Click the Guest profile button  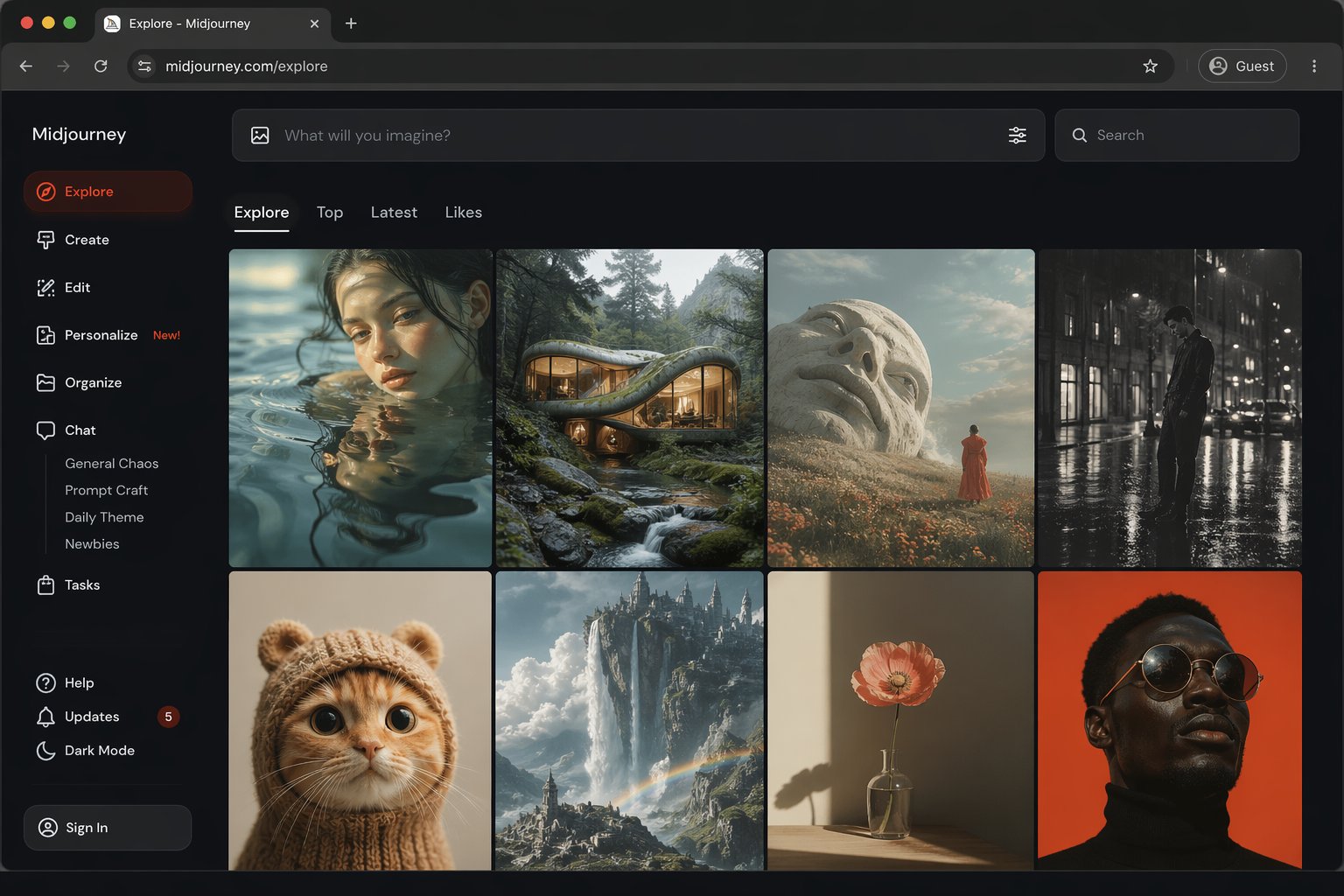pos(1242,66)
